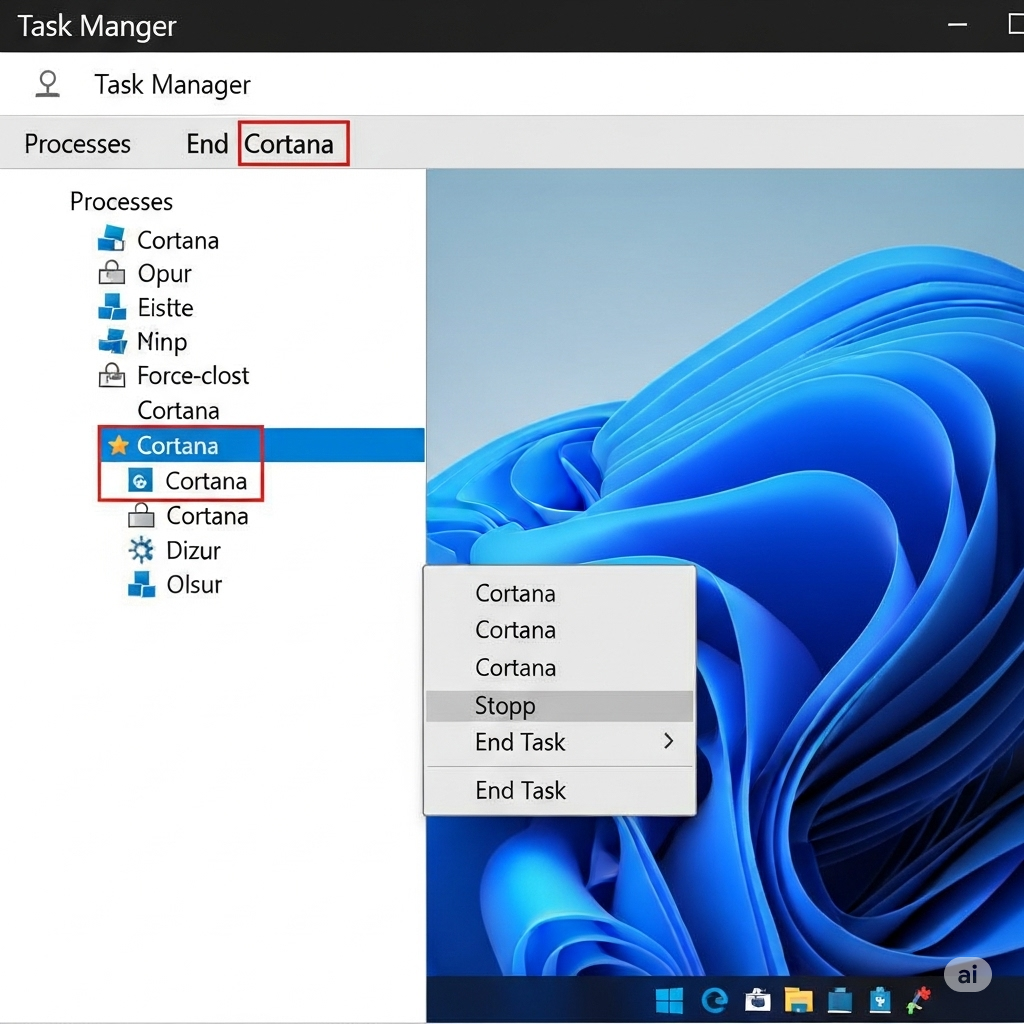The image size is (1024, 1024).
Task: Open the Windows Start button on taskbar
Action: point(669,1000)
